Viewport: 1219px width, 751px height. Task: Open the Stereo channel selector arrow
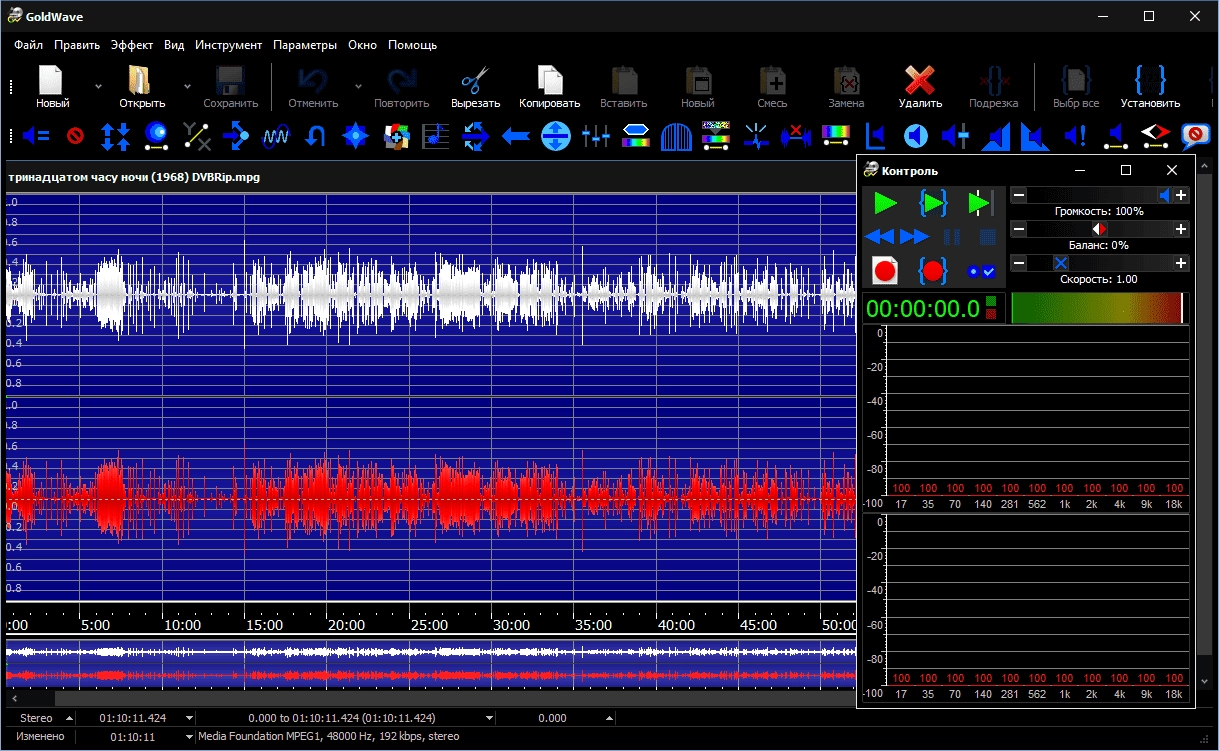click(x=69, y=718)
